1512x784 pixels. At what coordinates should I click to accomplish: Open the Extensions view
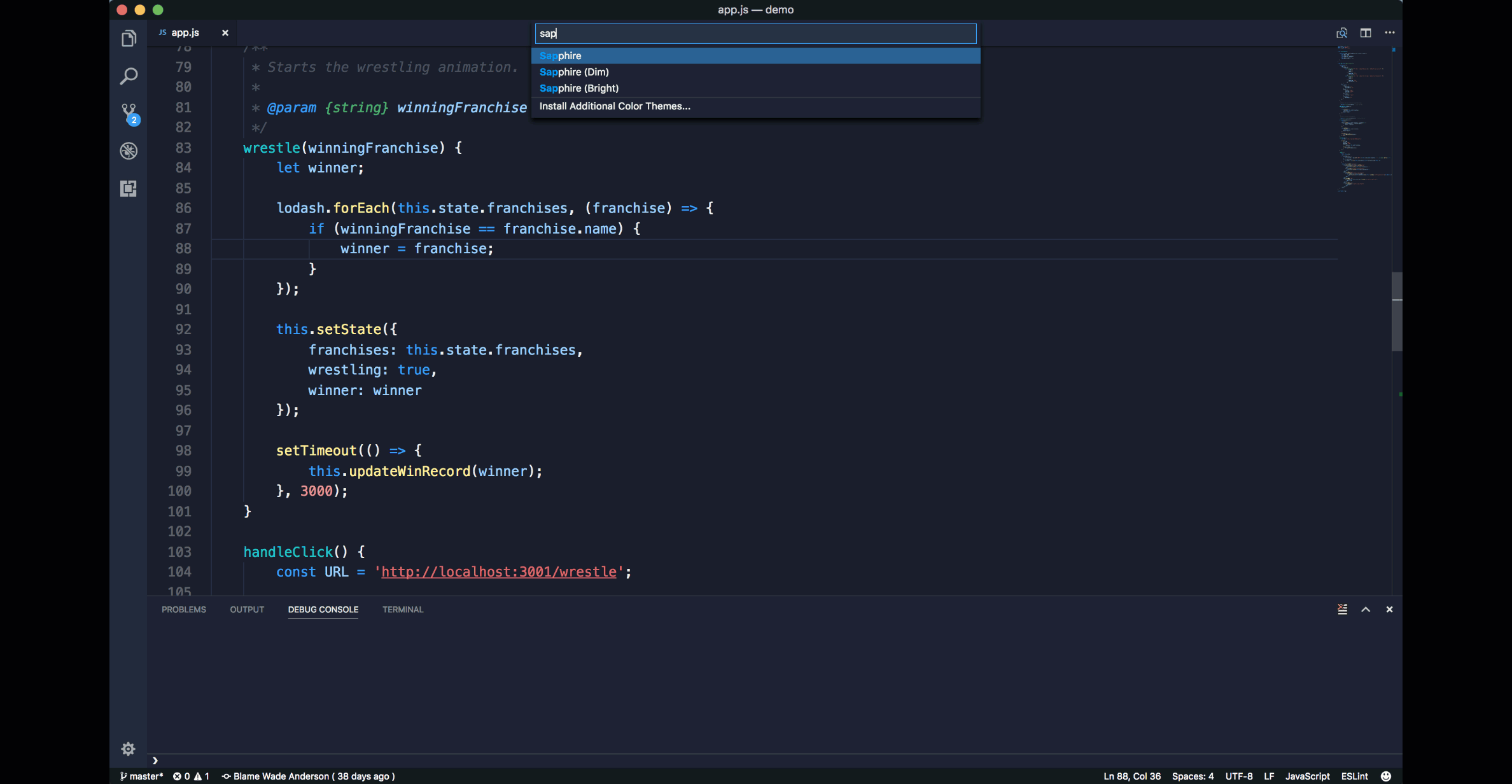click(x=129, y=188)
